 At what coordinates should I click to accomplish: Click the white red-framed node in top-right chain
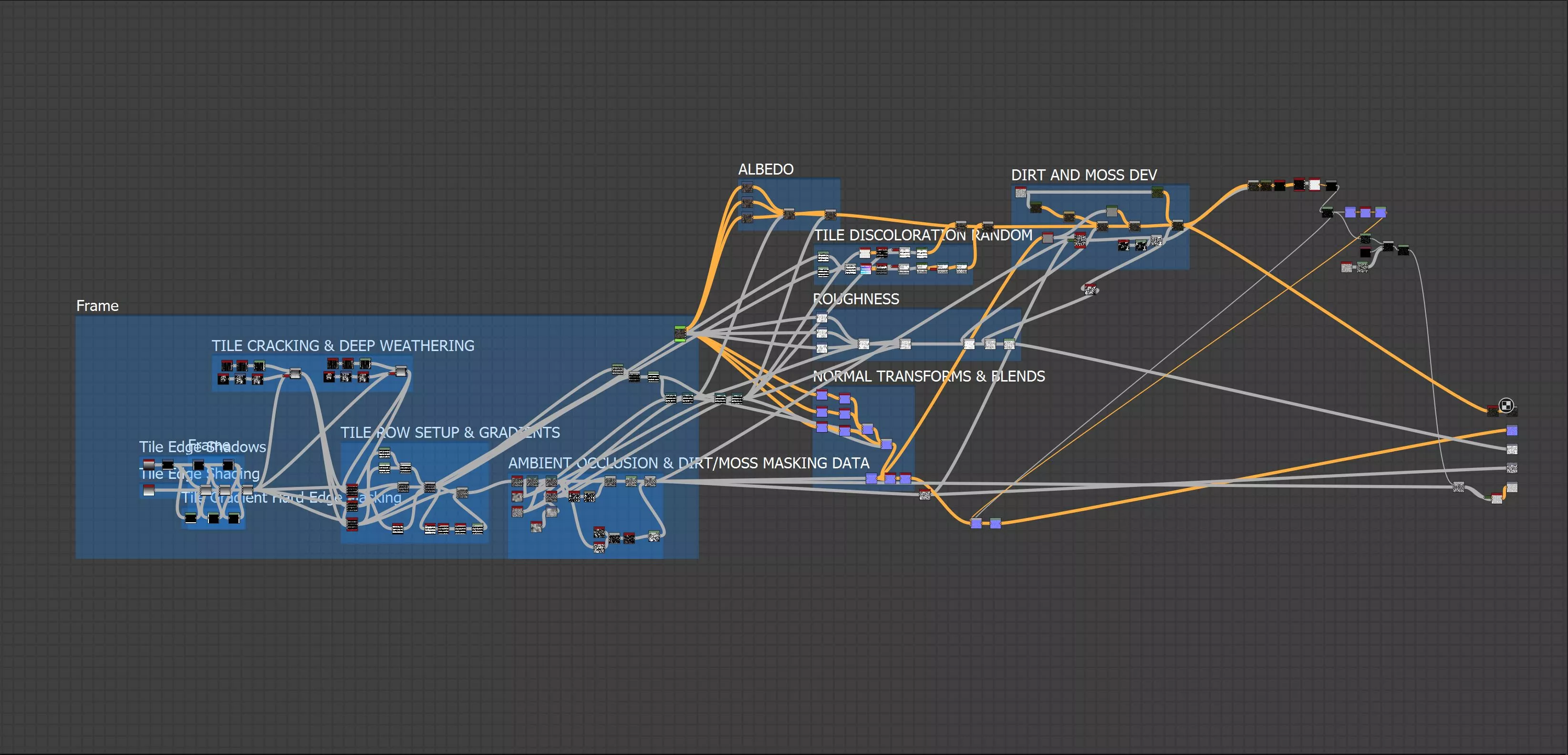[x=1315, y=185]
